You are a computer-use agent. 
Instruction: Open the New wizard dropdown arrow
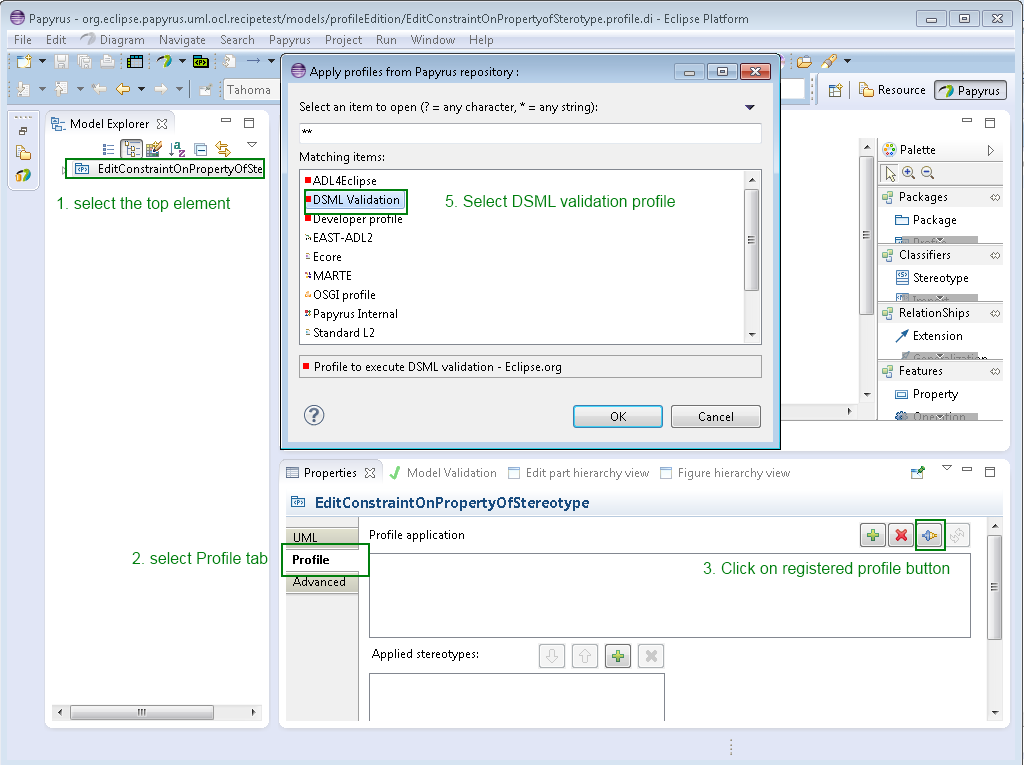(x=42, y=61)
